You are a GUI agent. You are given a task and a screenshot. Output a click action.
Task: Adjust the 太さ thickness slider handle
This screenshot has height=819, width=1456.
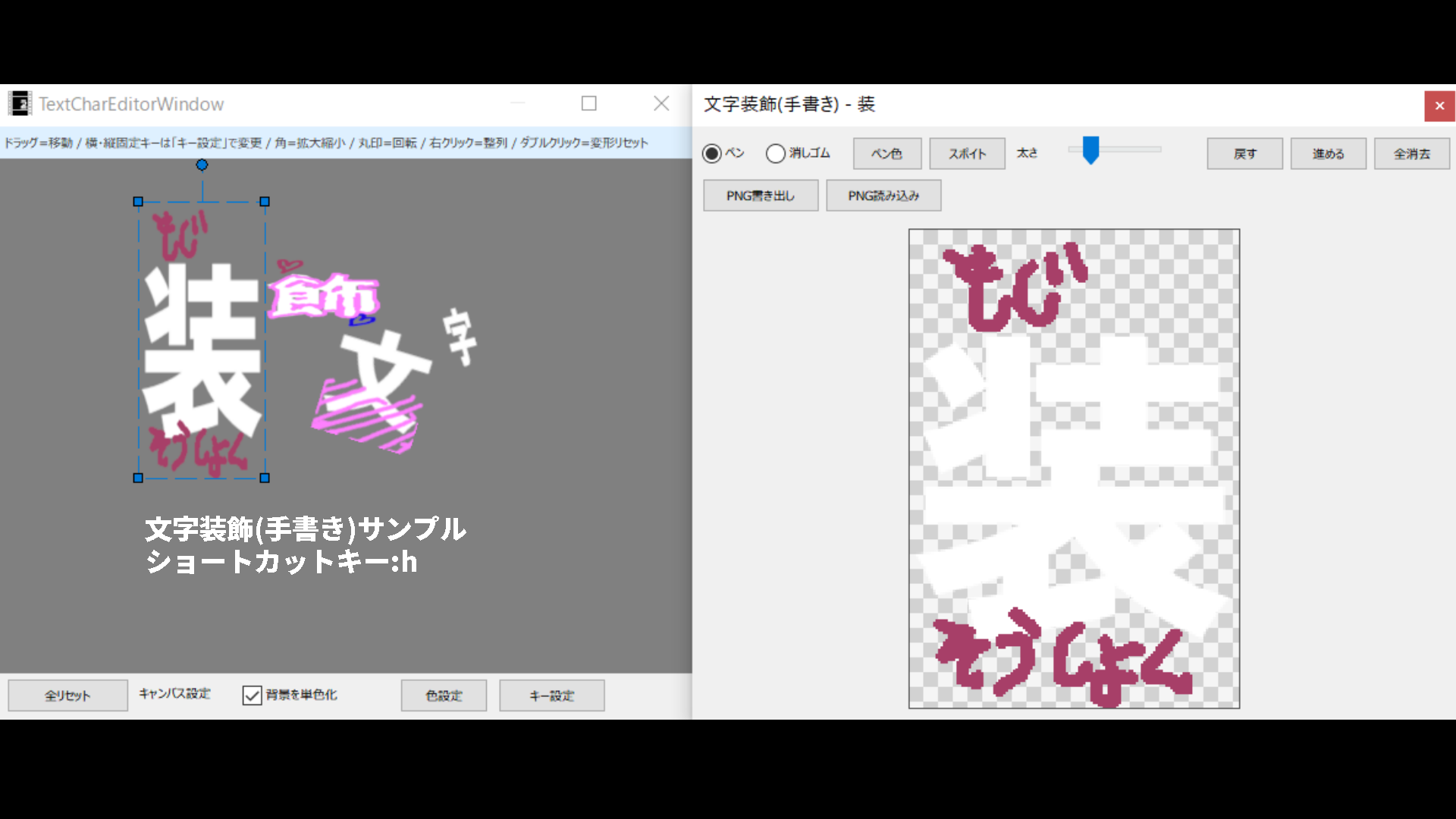1090,150
